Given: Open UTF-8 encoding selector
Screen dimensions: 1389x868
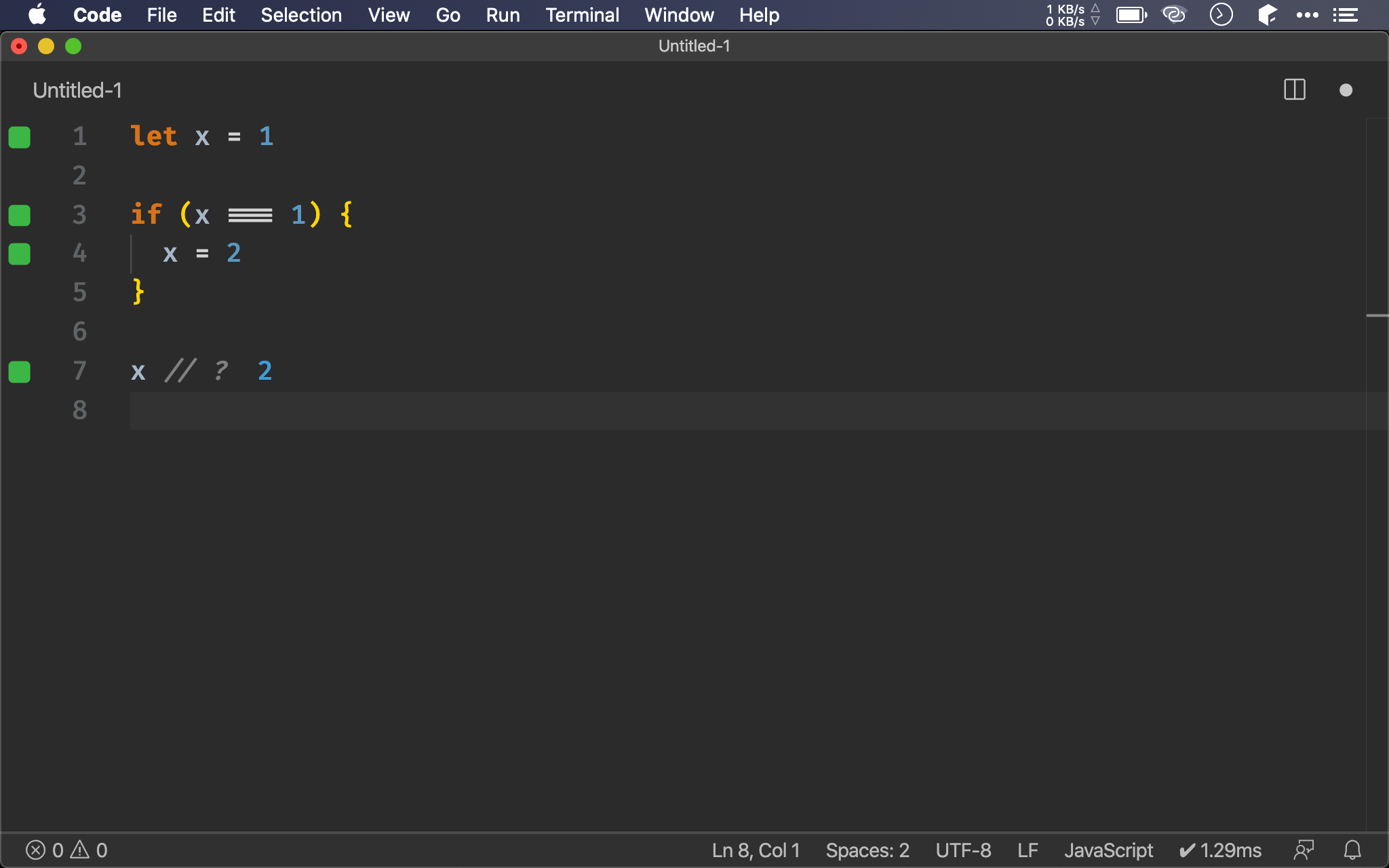Looking at the screenshot, I should point(963,850).
